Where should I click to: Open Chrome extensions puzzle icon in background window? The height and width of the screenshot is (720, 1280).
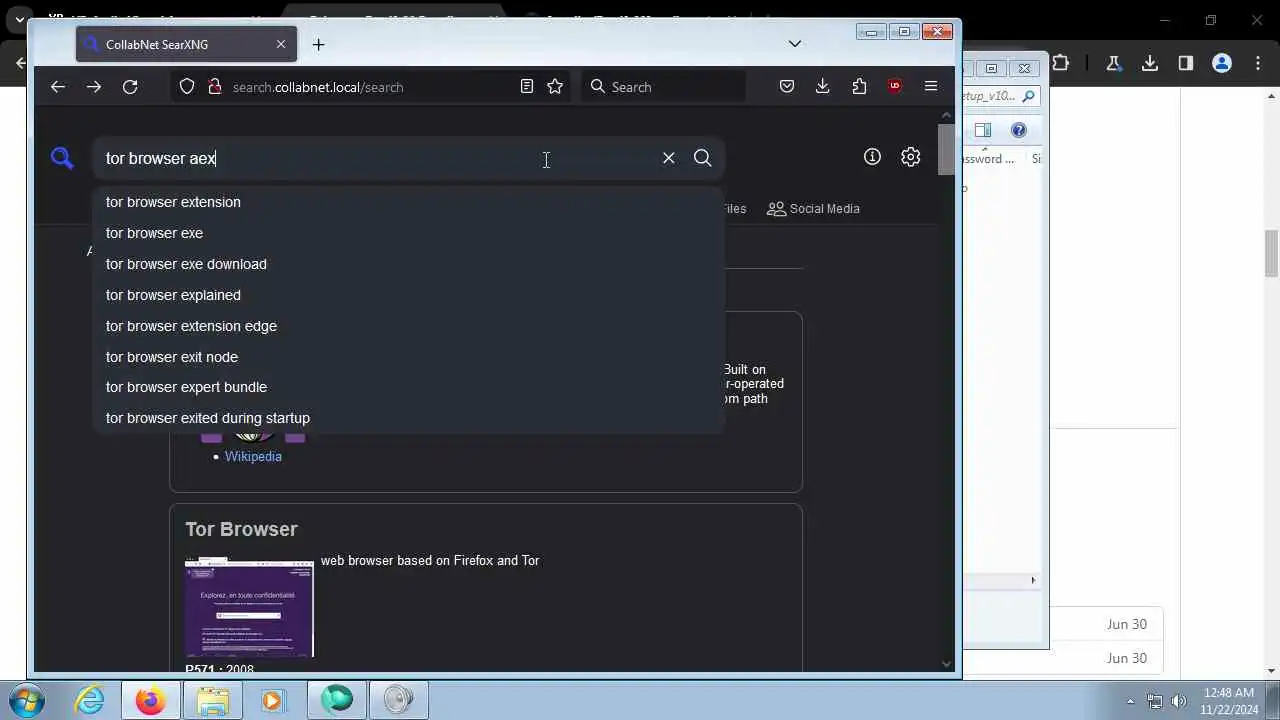point(1061,63)
